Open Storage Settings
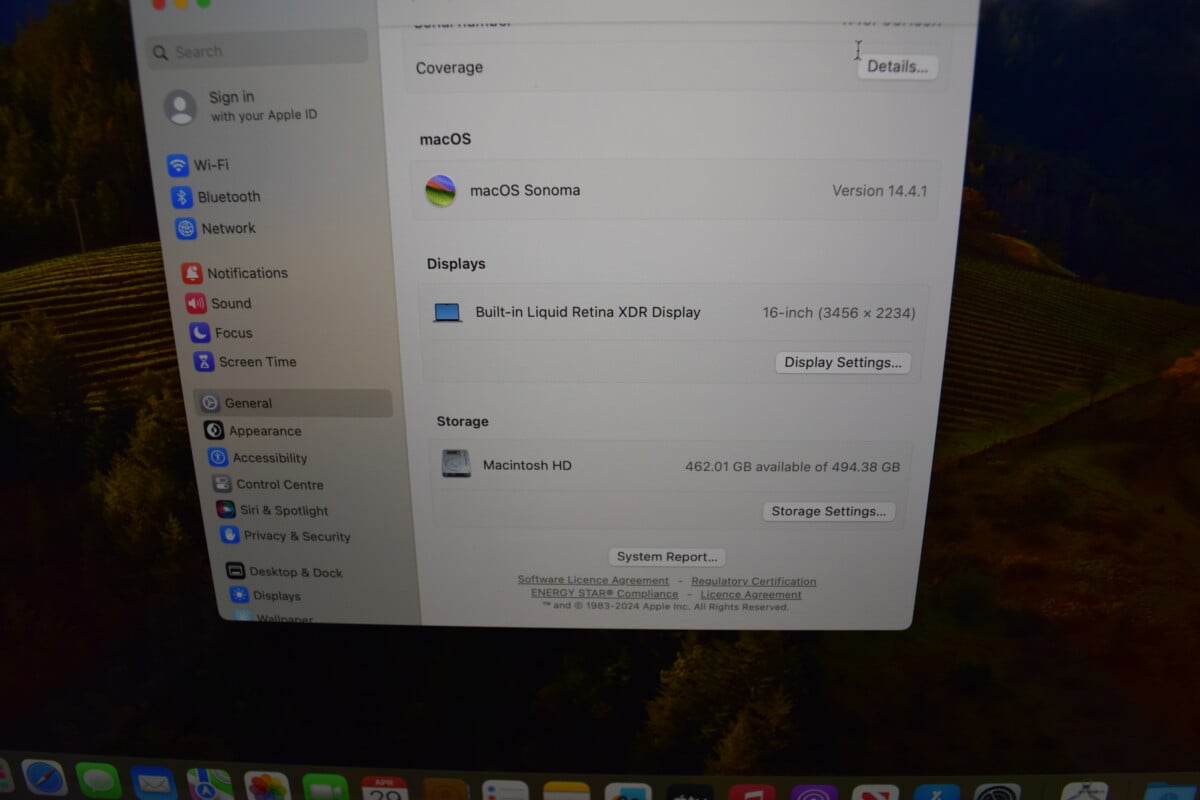This screenshot has width=1200, height=800. coord(828,511)
